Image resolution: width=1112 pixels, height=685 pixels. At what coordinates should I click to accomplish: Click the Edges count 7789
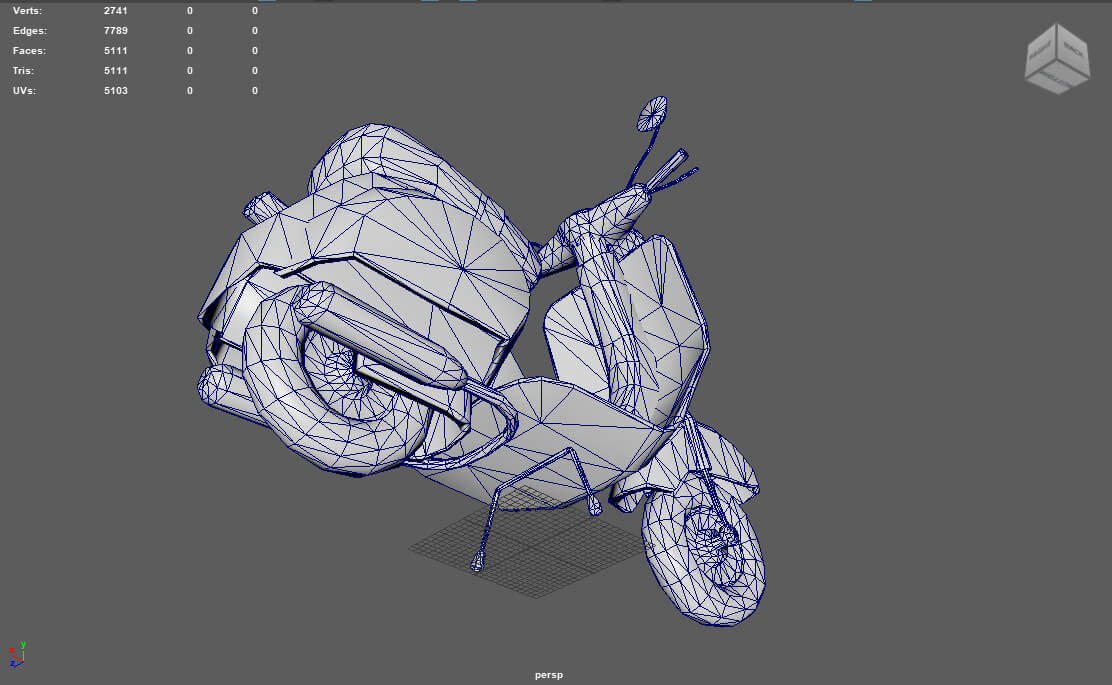click(116, 30)
